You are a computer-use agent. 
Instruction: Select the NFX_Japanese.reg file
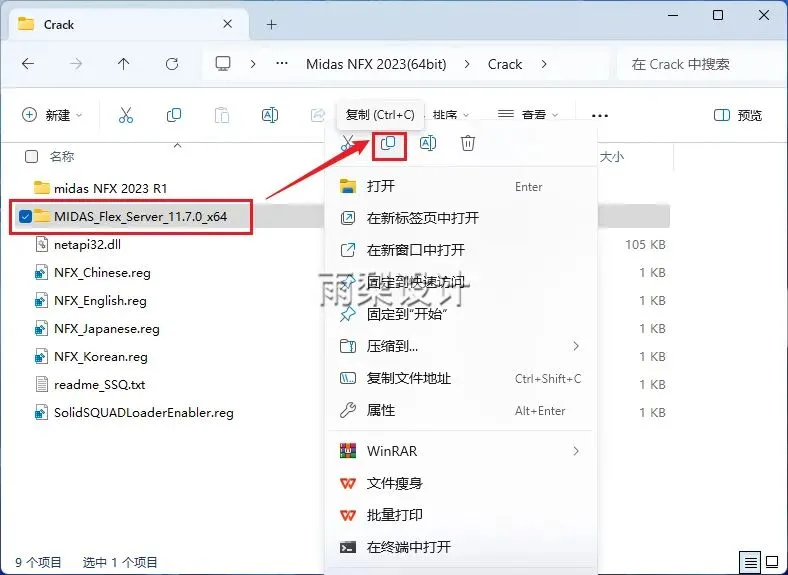coord(107,329)
